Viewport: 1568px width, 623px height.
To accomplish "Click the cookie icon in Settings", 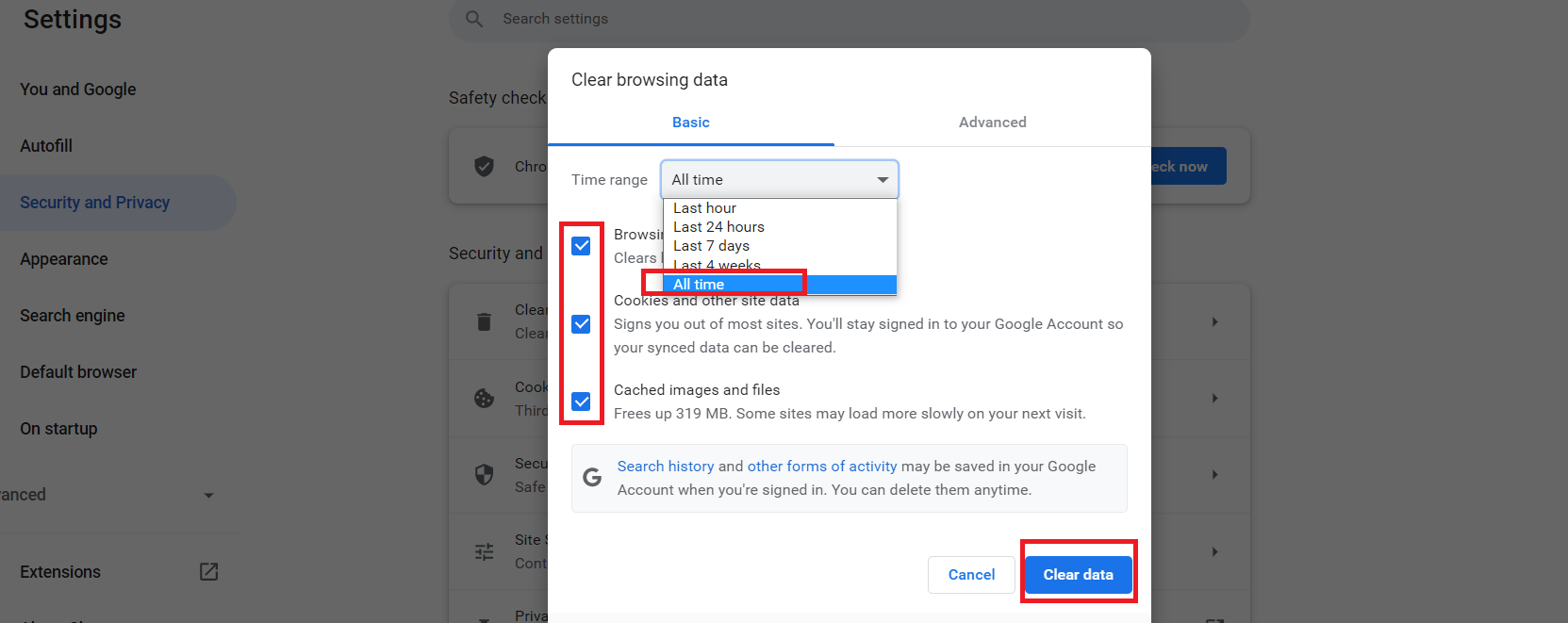I will 484,399.
